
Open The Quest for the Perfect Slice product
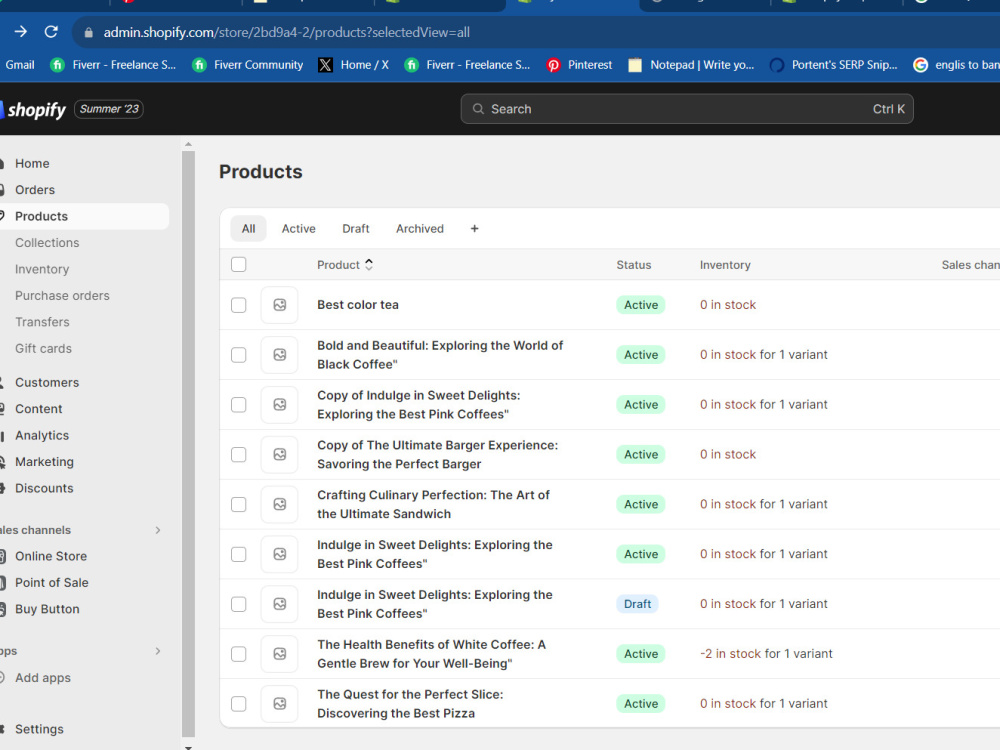pyautogui.click(x=410, y=703)
